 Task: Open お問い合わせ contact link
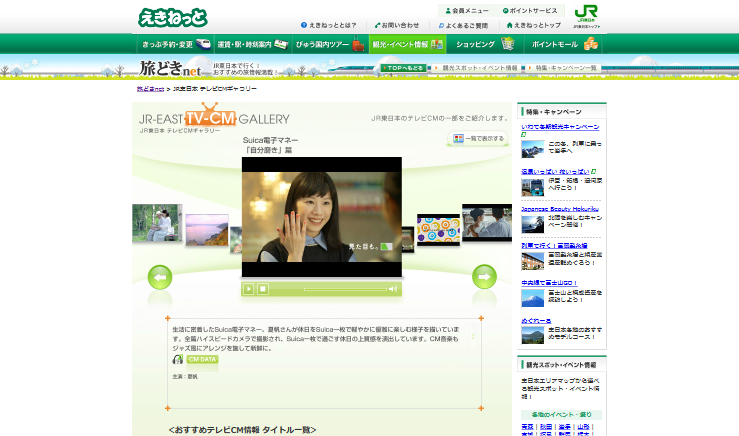(x=397, y=25)
